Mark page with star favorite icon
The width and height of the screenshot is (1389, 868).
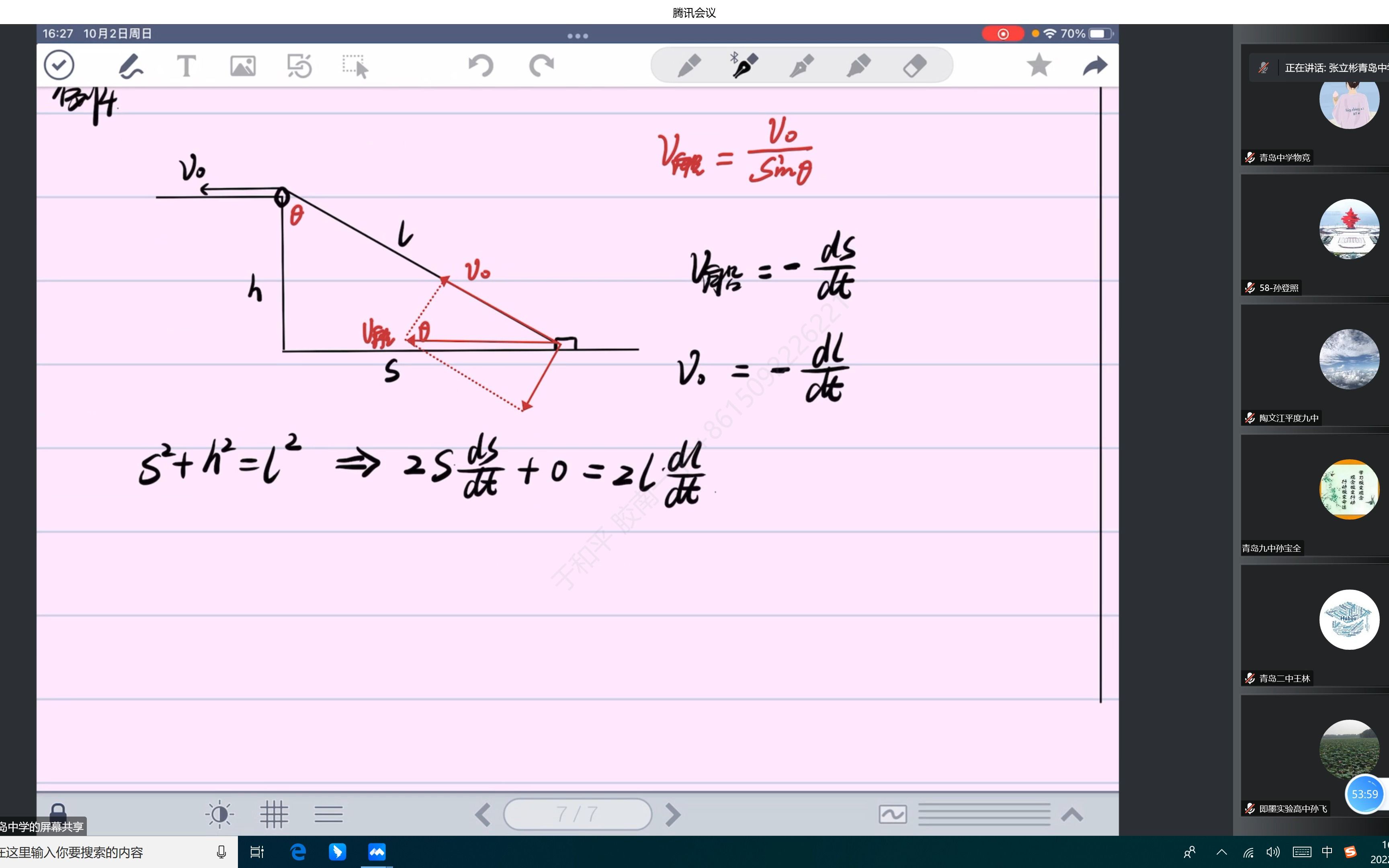[x=1039, y=66]
